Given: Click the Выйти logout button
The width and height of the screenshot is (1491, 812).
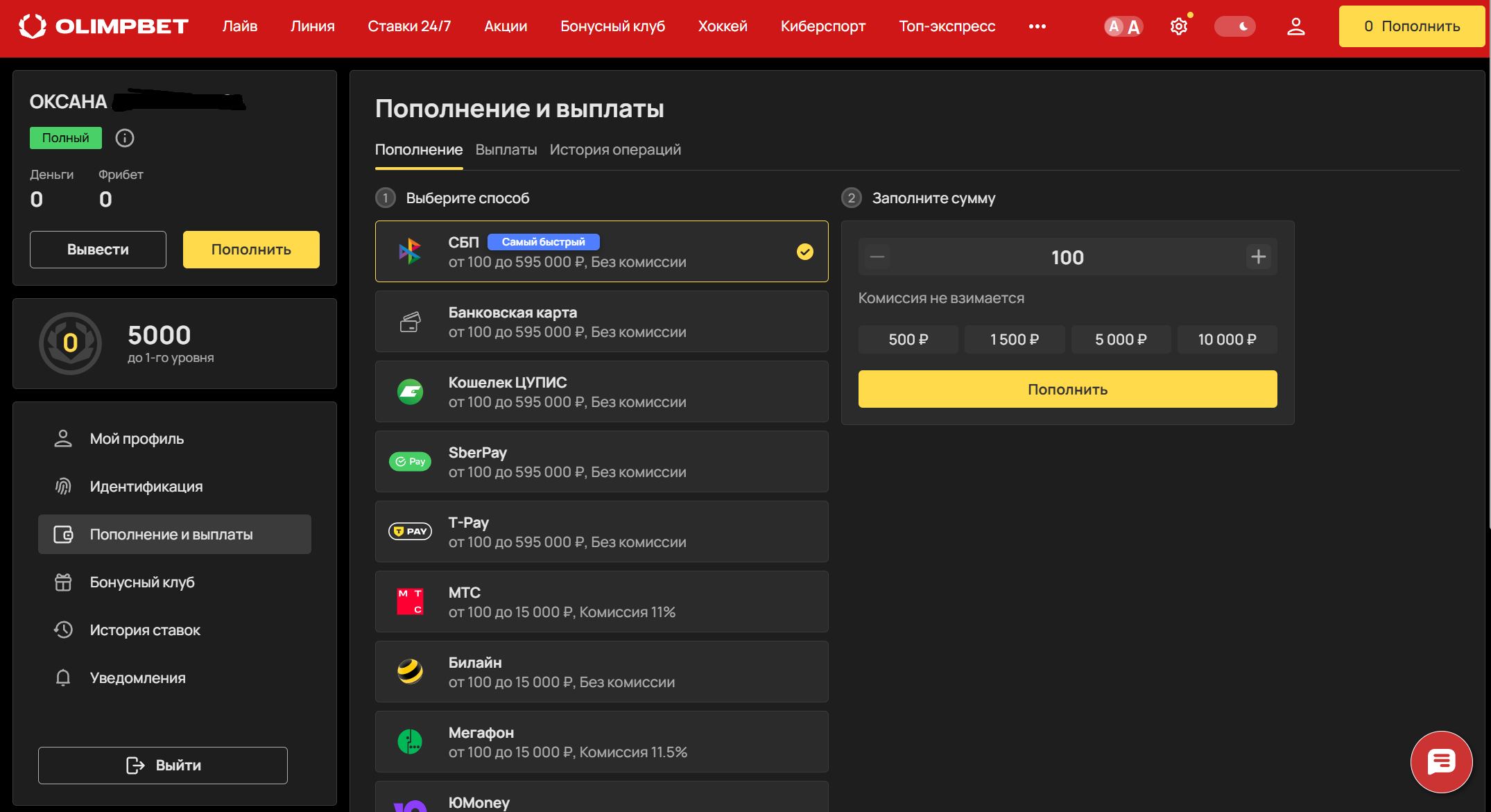Looking at the screenshot, I should [163, 766].
